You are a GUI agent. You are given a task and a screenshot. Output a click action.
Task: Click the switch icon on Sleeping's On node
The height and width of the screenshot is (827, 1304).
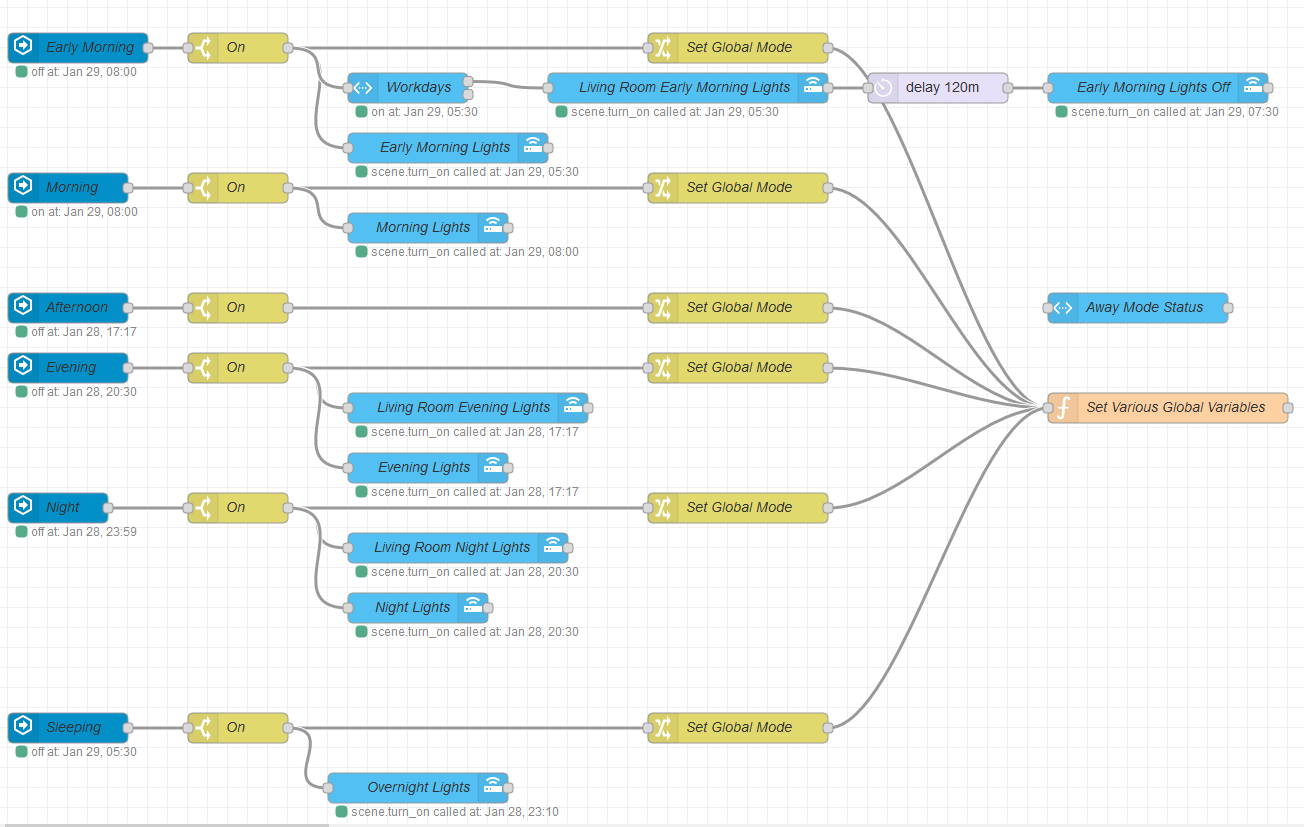click(203, 727)
